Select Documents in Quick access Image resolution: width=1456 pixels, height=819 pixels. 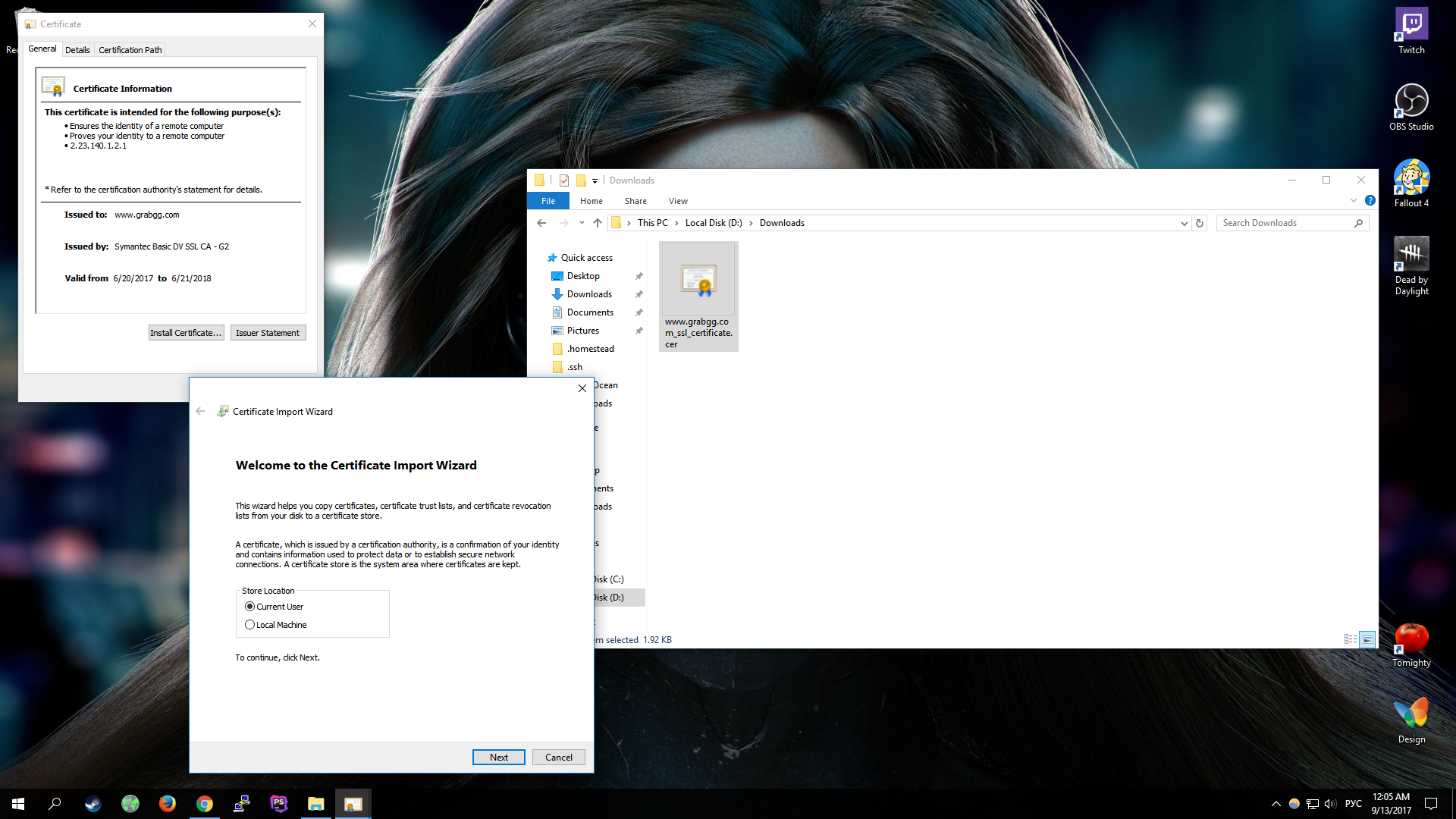tap(590, 312)
